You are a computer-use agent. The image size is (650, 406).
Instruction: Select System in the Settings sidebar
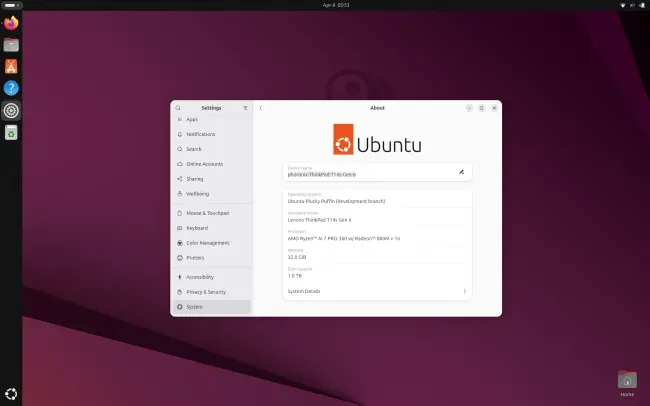[x=211, y=307]
